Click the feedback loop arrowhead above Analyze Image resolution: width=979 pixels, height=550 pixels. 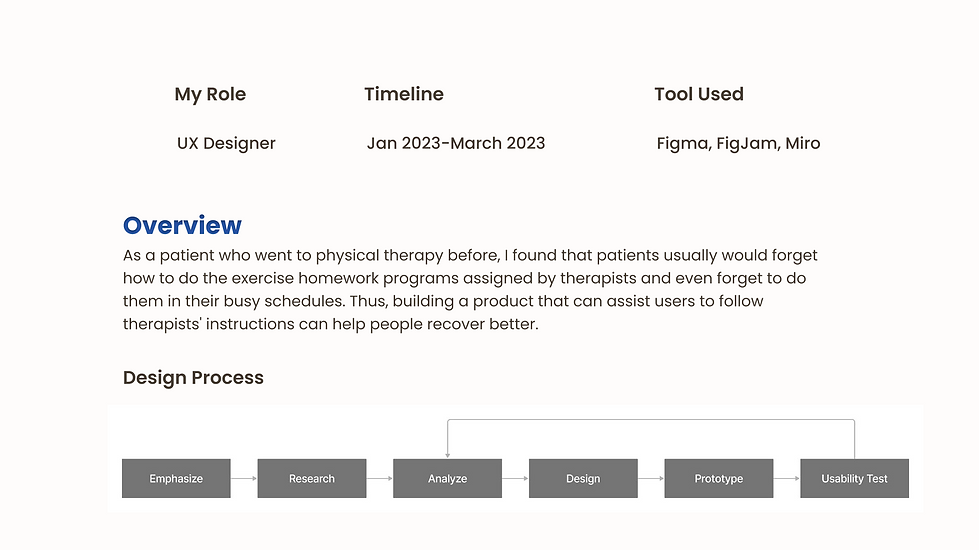(448, 454)
